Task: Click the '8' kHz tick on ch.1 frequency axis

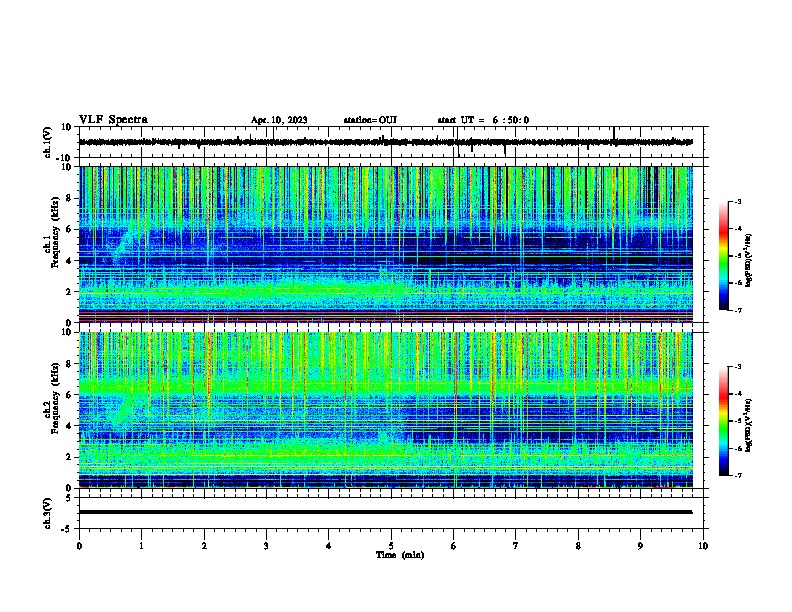Action: (x=70, y=198)
